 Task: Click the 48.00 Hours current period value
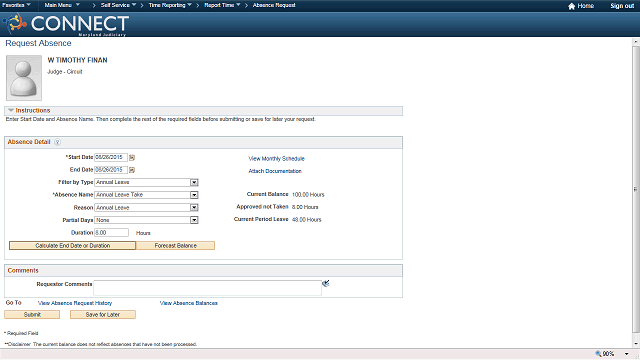click(x=307, y=220)
